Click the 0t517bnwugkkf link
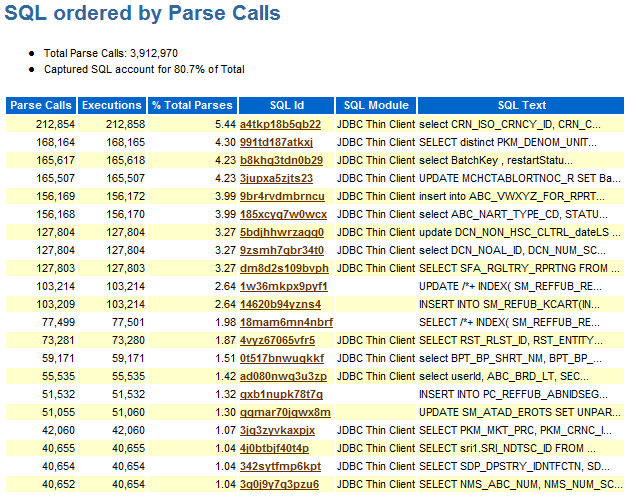Image resolution: width=637 pixels, height=502 pixels. [x=282, y=358]
